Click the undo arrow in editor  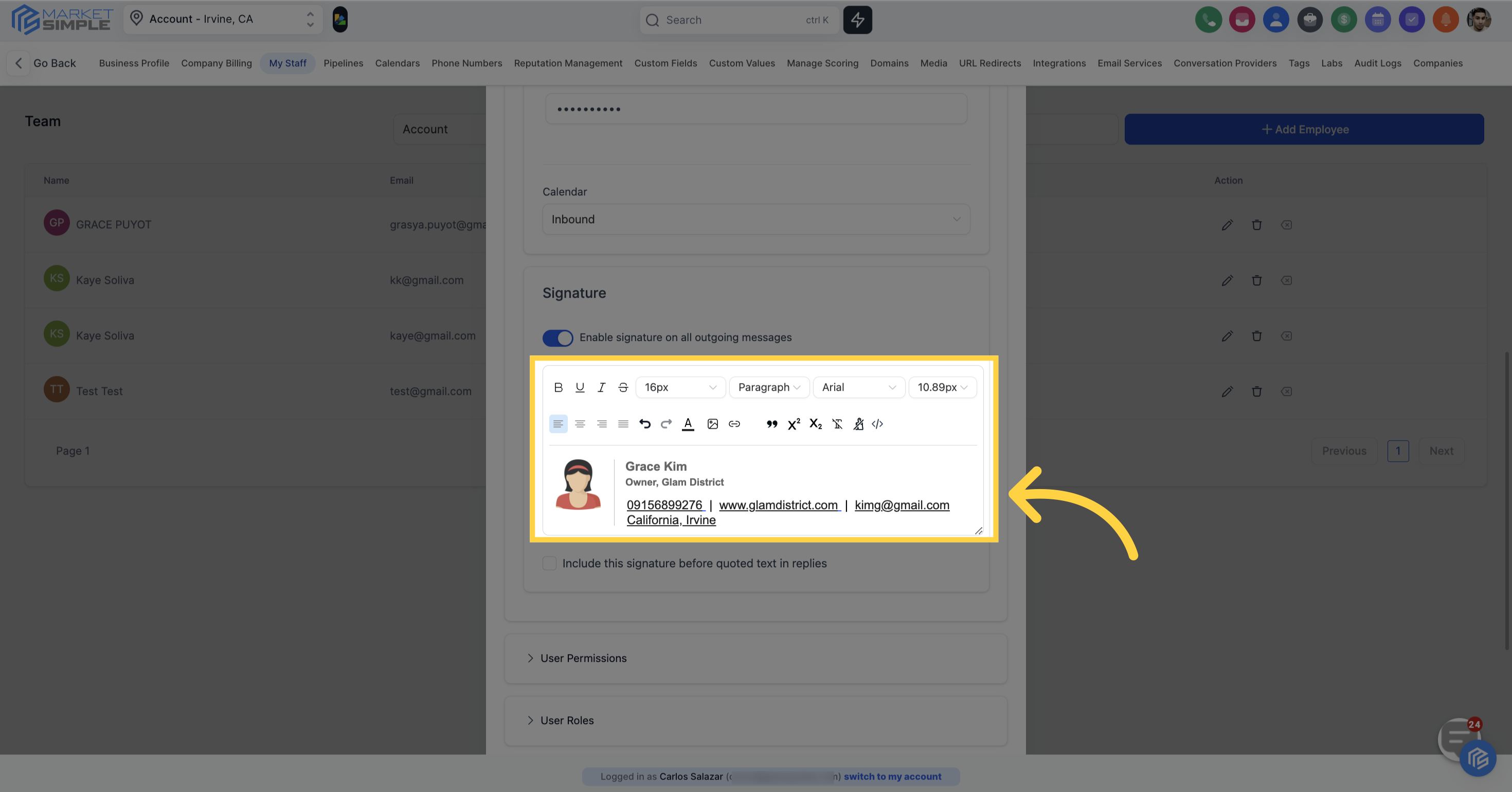click(x=644, y=424)
